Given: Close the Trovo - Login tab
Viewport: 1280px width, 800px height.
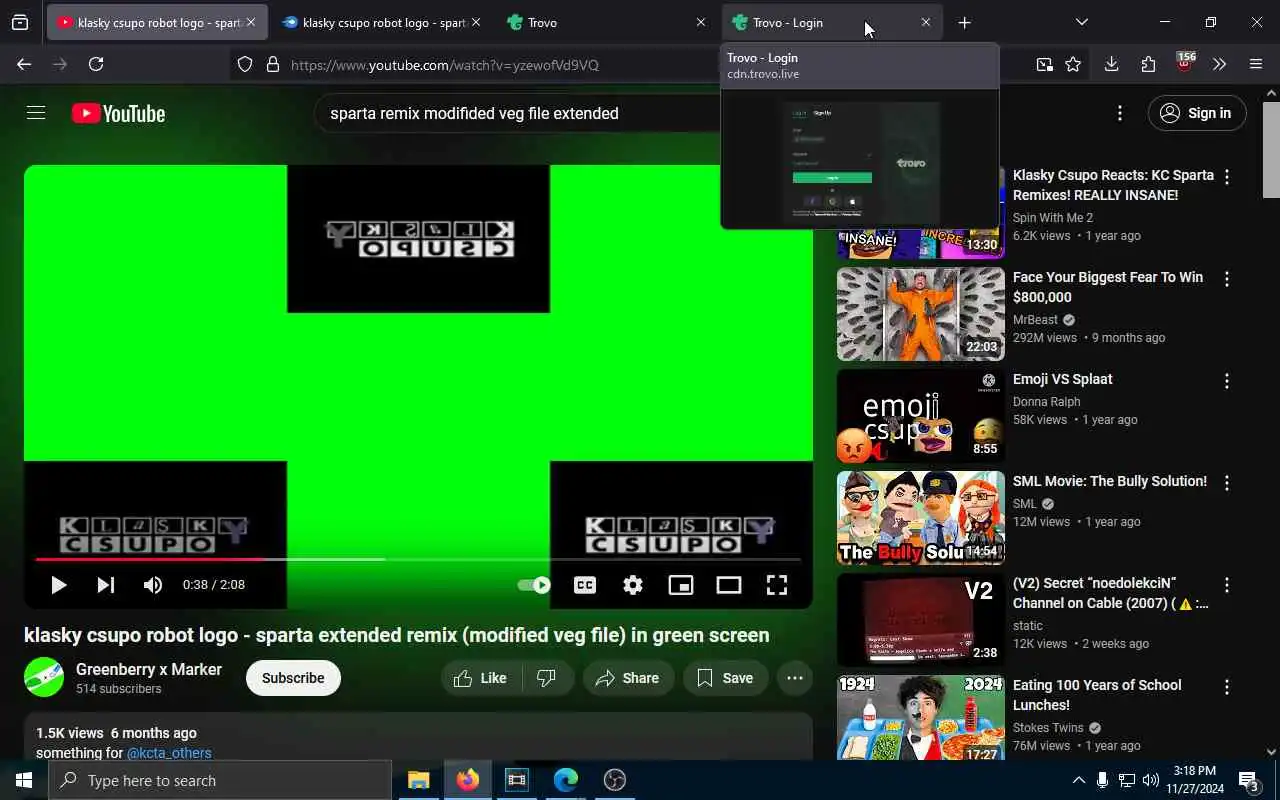Looking at the screenshot, I should point(926,22).
